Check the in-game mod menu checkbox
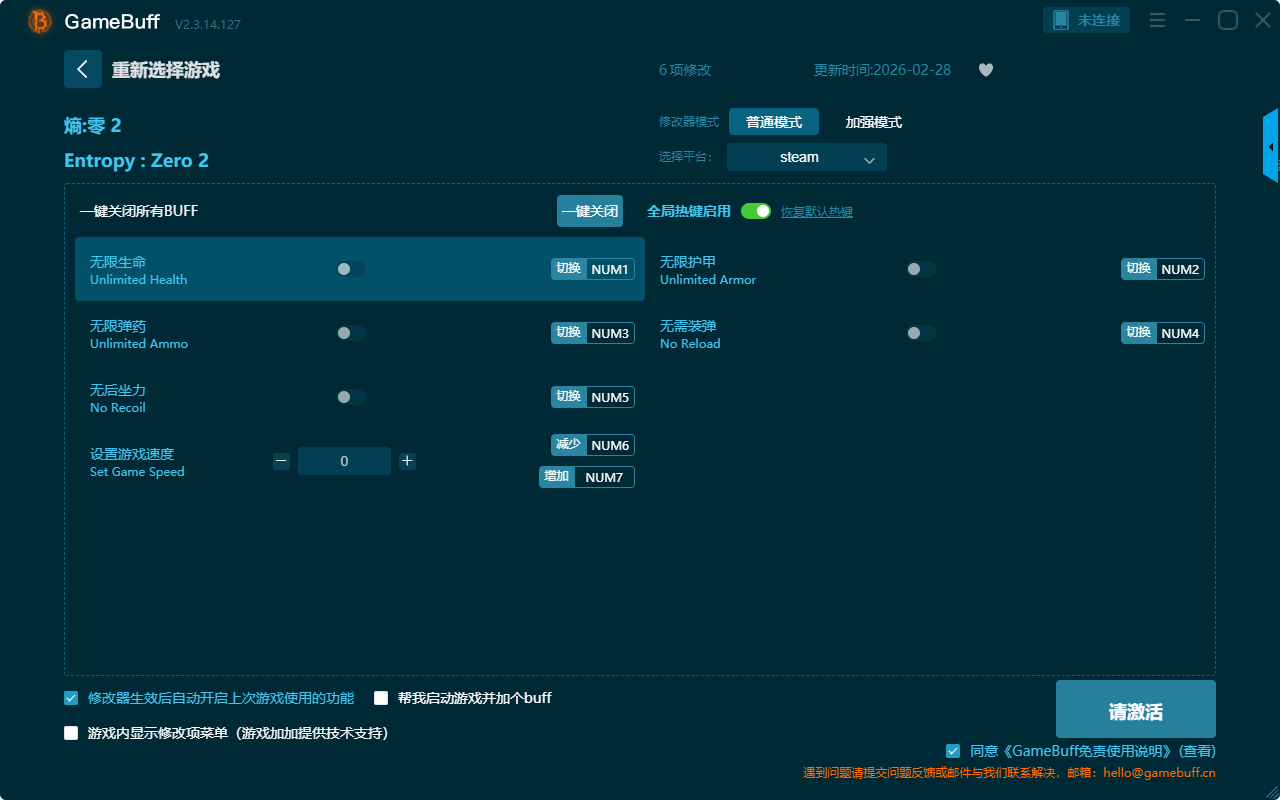 pyautogui.click(x=71, y=733)
